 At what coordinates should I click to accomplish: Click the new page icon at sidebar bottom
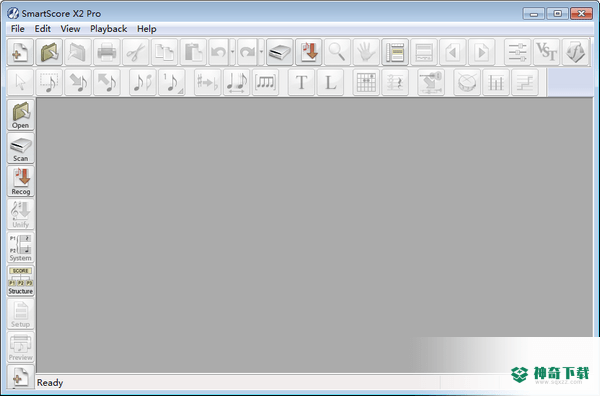click(21, 376)
